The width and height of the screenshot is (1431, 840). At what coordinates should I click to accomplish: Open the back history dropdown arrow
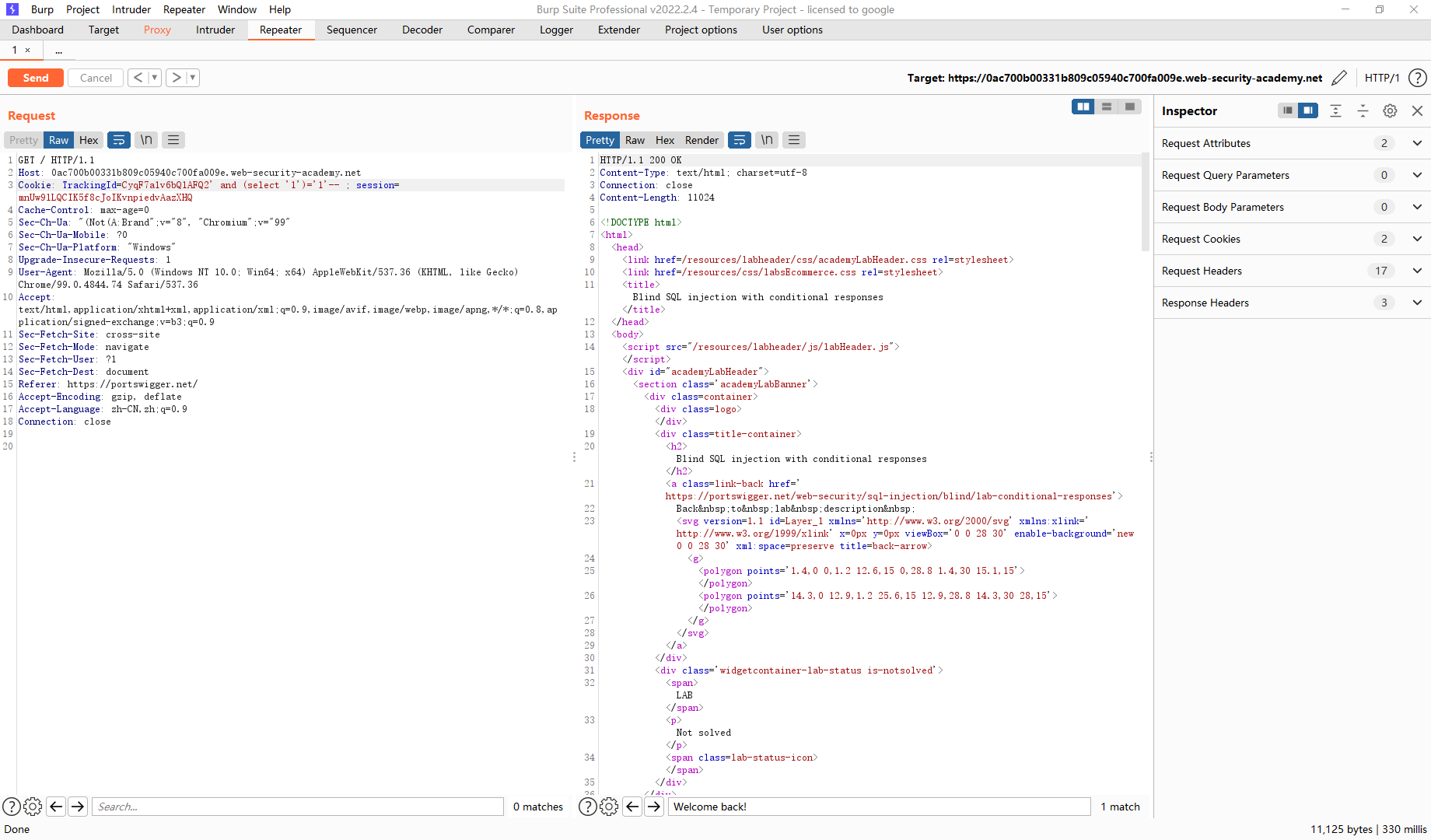[x=155, y=78]
